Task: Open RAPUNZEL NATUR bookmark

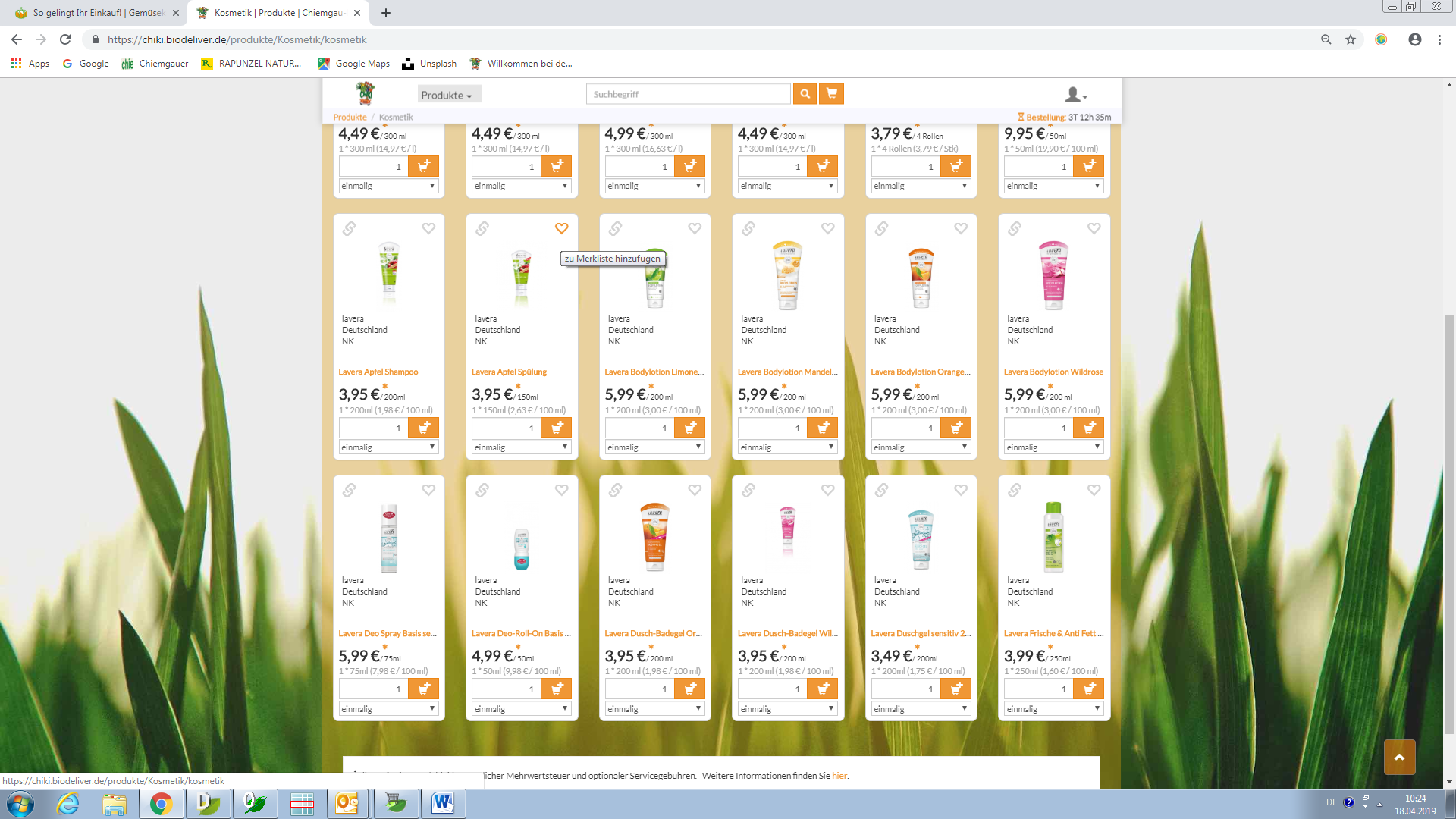Action: tap(251, 64)
